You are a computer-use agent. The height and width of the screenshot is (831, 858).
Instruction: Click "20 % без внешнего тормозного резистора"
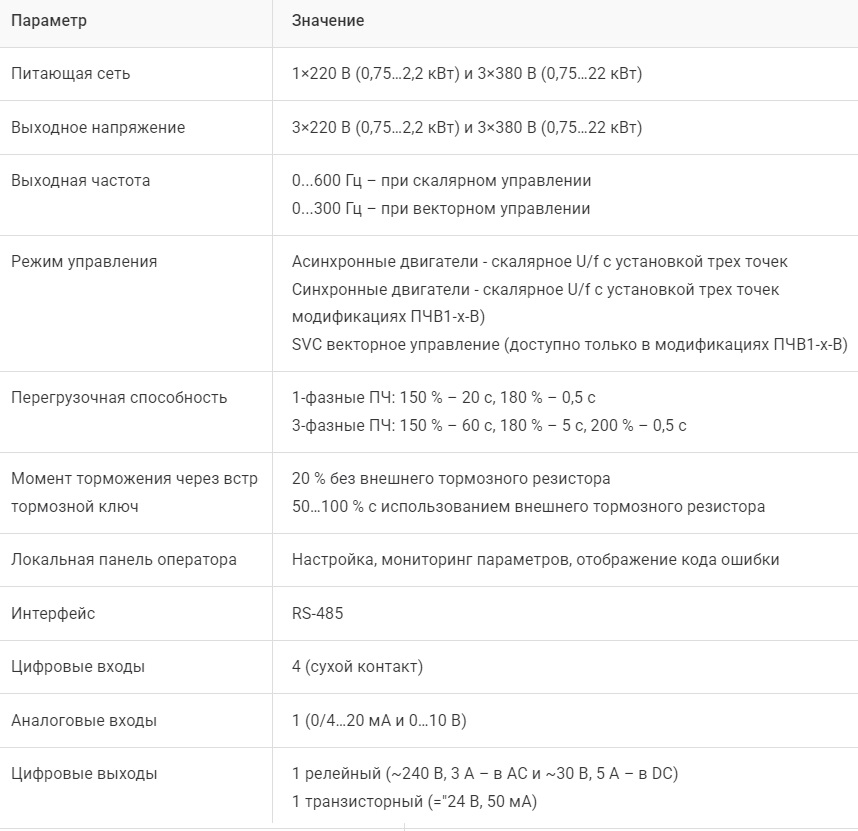(451, 479)
